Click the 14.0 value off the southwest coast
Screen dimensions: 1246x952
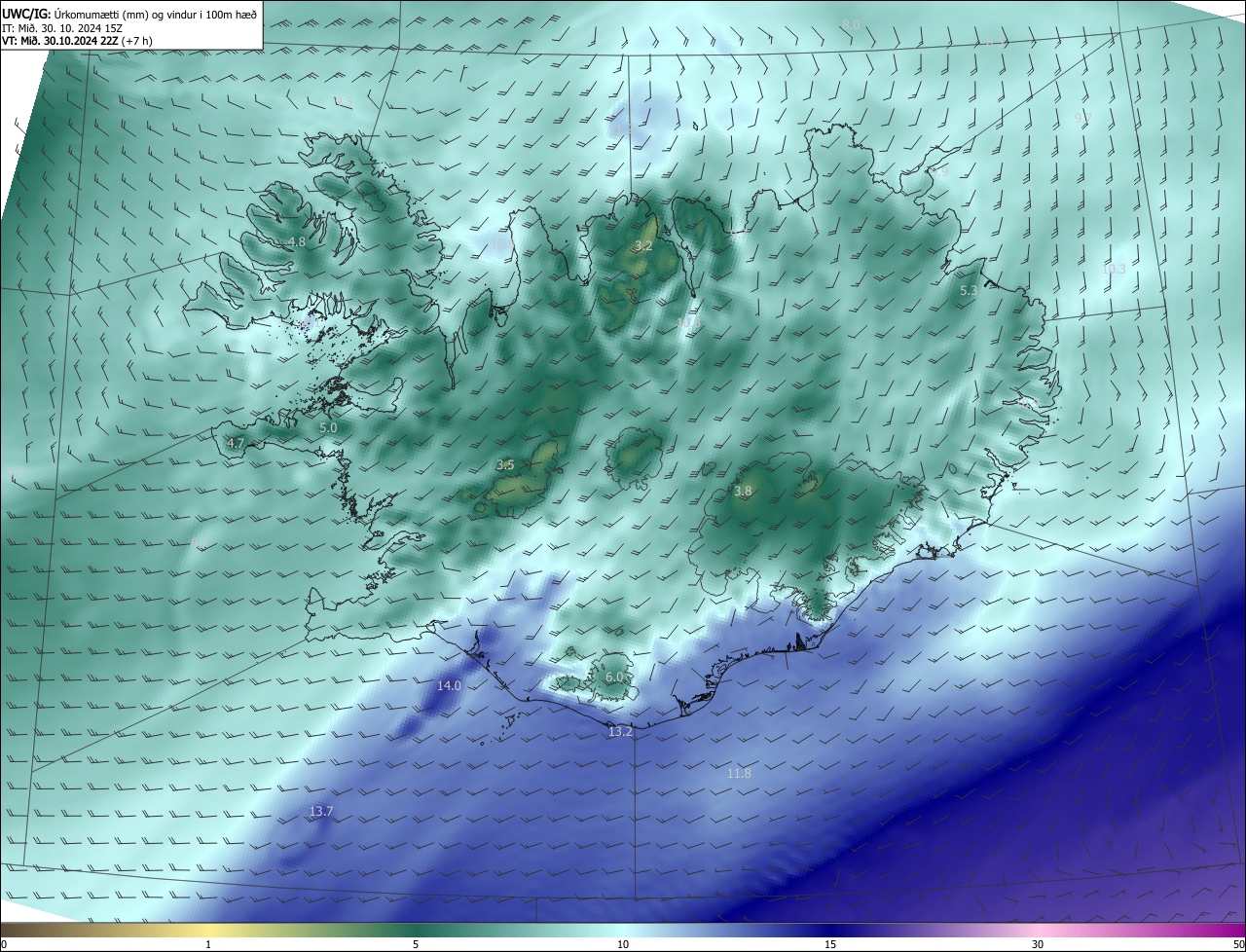coord(449,685)
